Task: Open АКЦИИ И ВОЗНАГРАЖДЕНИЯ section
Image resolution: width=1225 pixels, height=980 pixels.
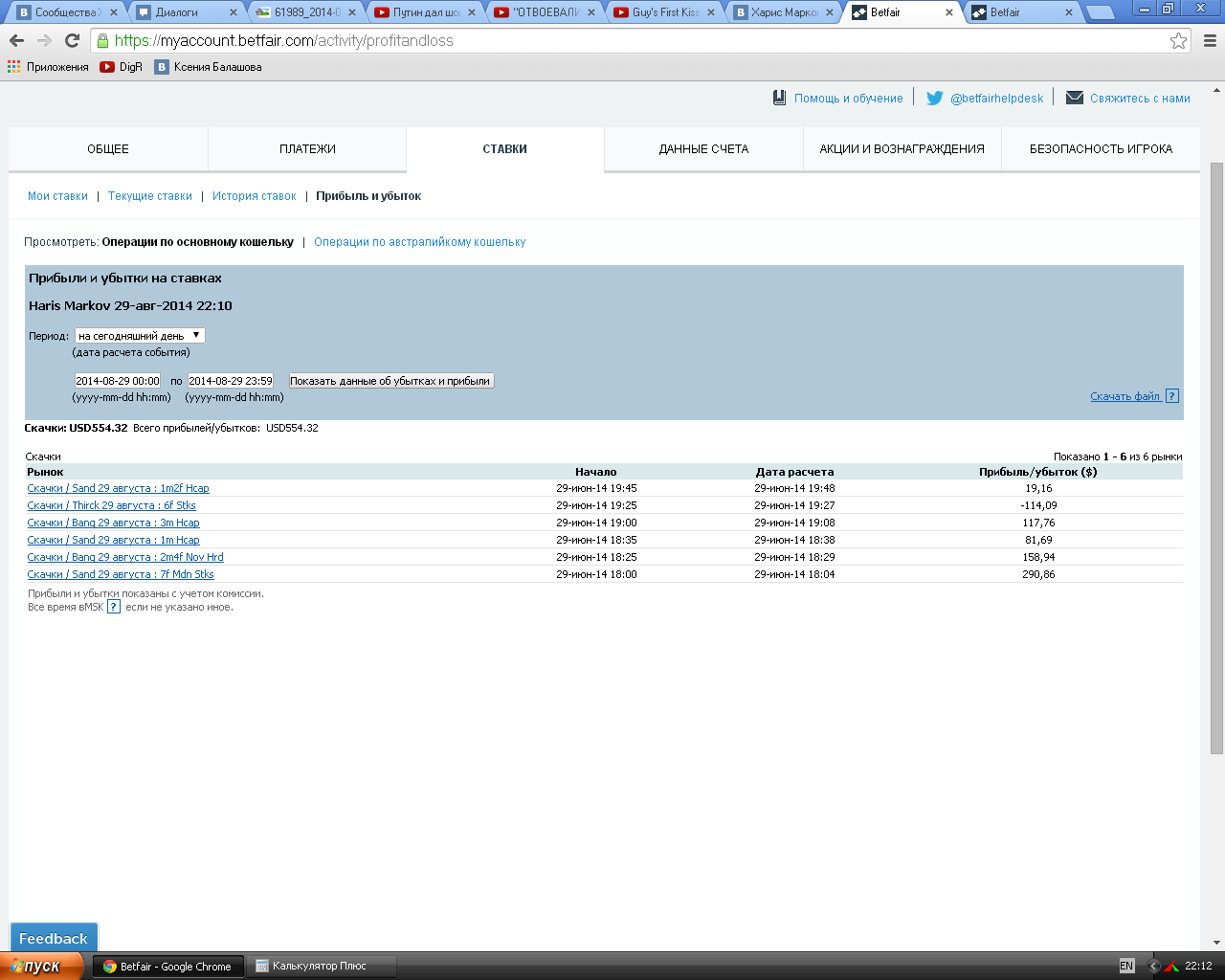Action: coord(902,149)
